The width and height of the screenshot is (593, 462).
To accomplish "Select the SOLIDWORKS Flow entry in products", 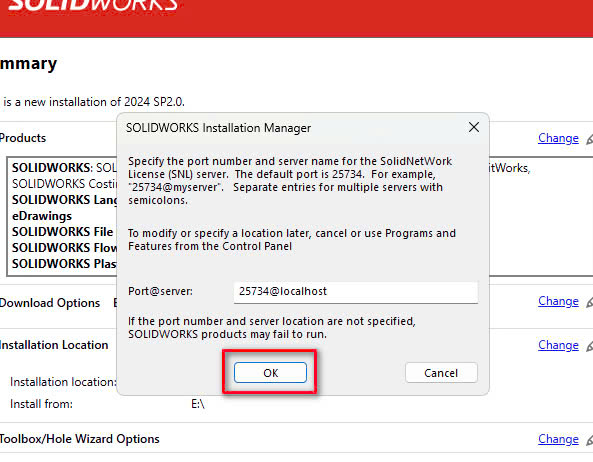I will [x=64, y=248].
